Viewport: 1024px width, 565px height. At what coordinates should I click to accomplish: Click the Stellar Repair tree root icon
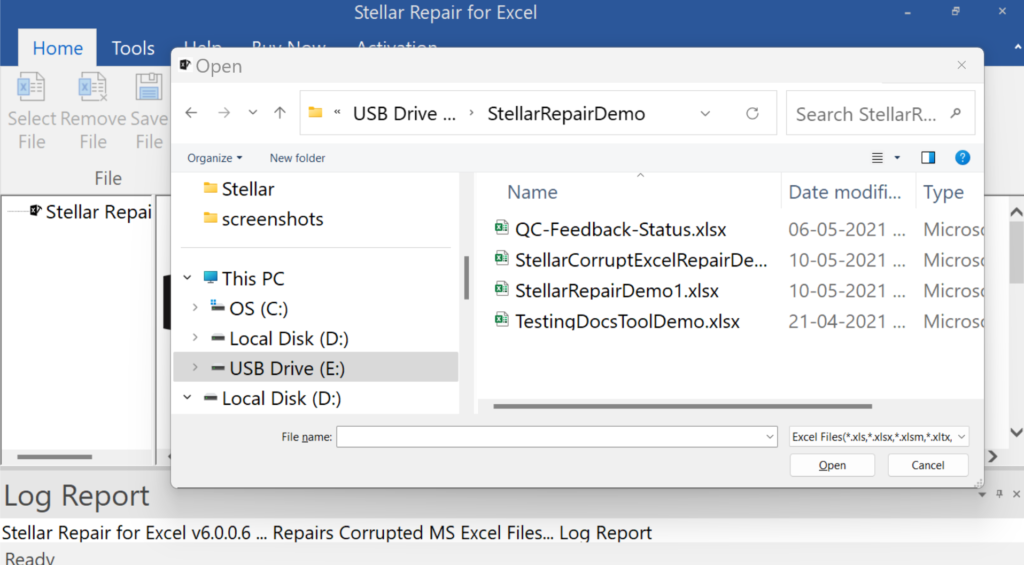(35, 211)
